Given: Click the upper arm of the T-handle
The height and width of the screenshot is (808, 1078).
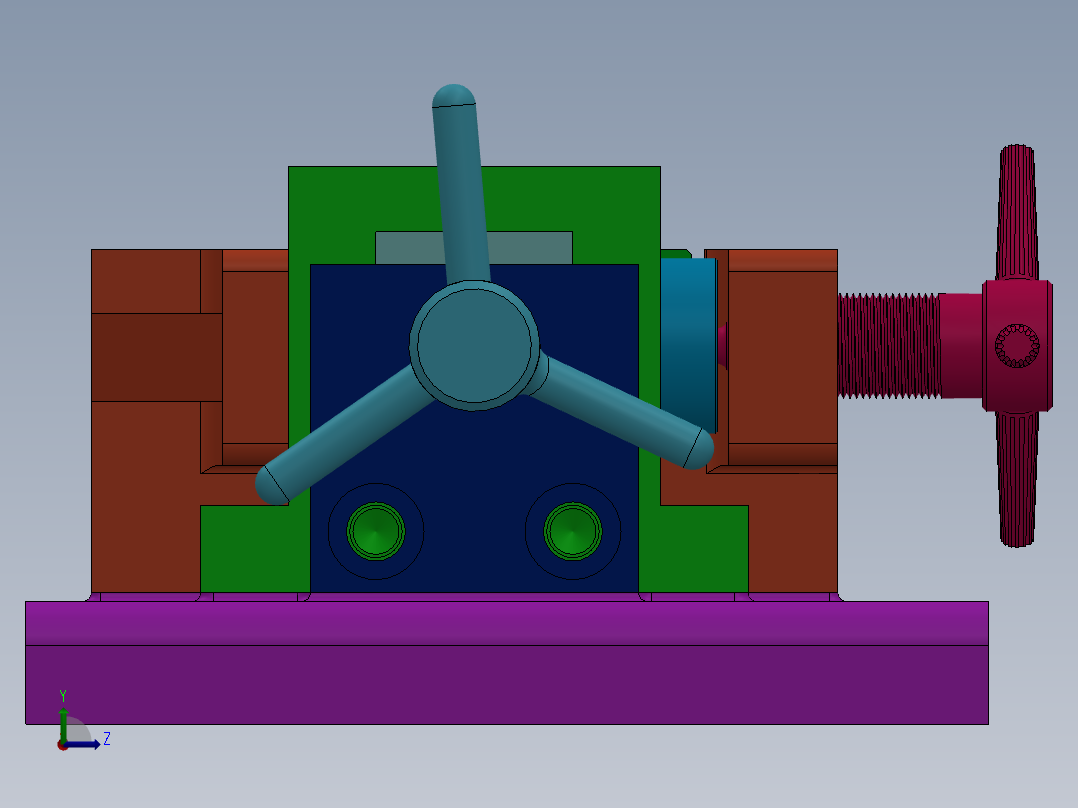Looking at the screenshot, I should pyautogui.click(x=1016, y=210).
